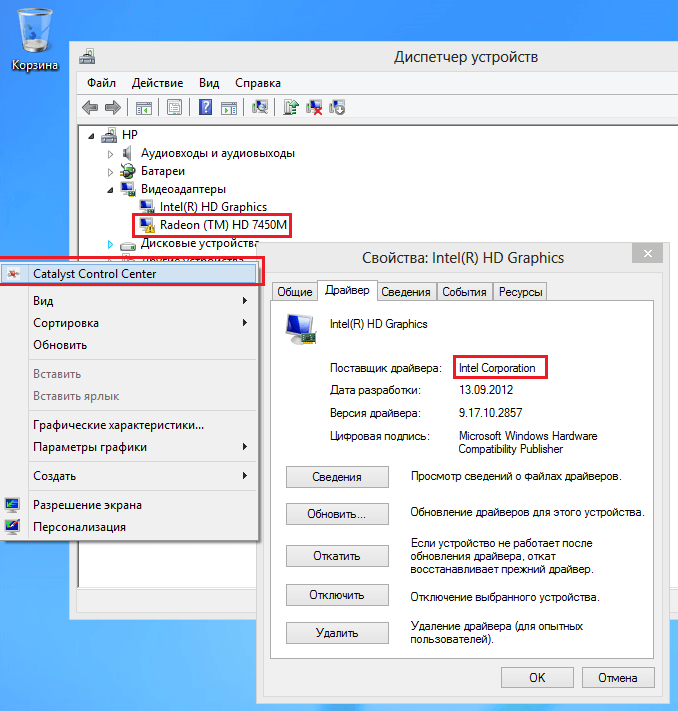Open the Создать submenu arrow
Image resolution: width=678 pixels, height=711 pixels.
click(x=245, y=475)
